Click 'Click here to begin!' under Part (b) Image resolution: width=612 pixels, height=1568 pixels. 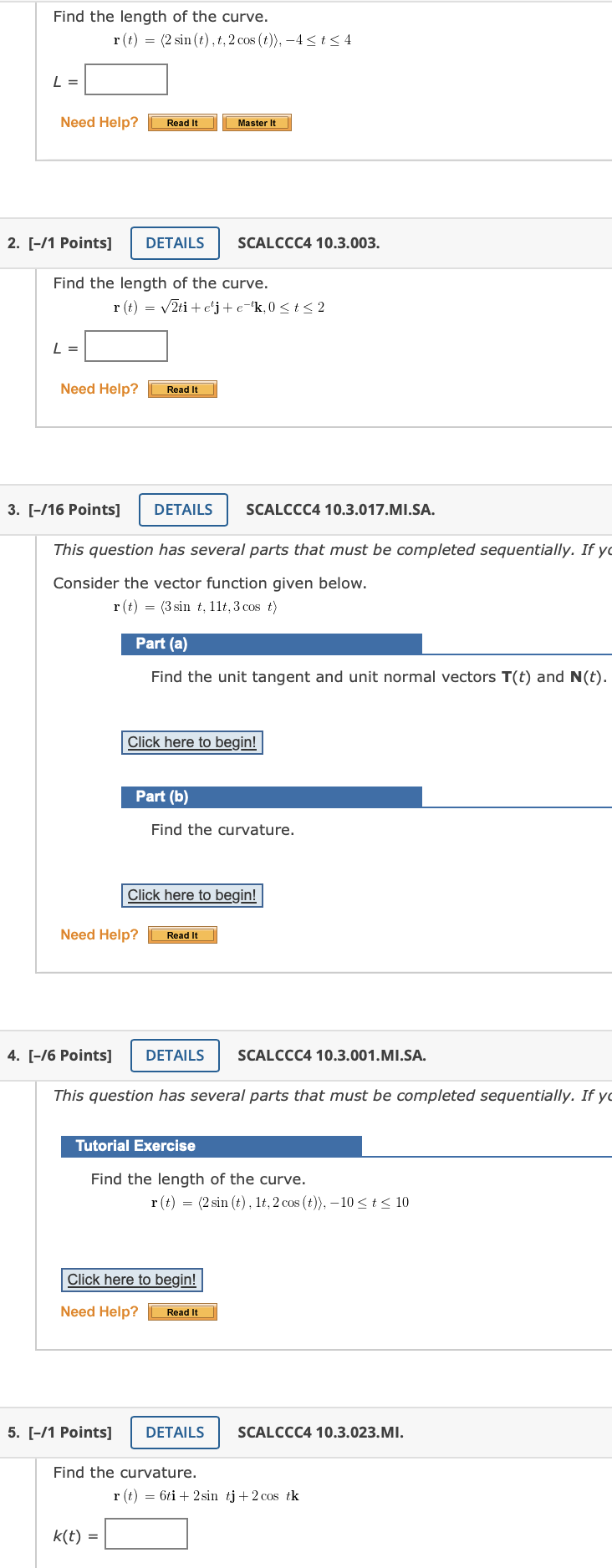(x=191, y=895)
